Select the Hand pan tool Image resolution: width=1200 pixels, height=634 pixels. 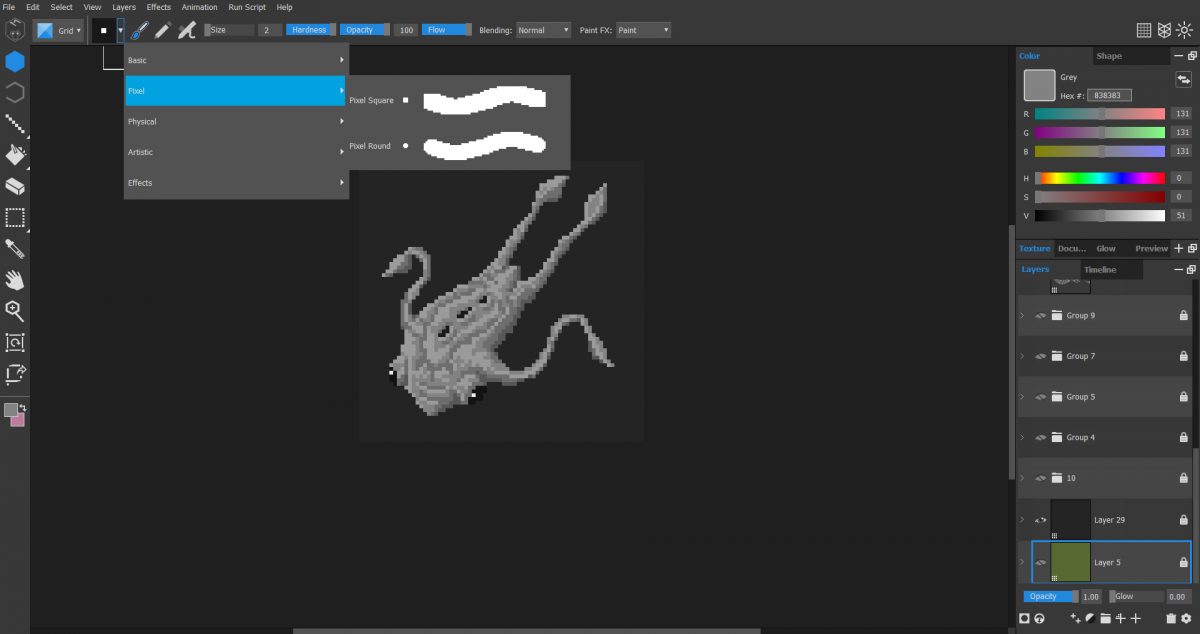point(14,280)
